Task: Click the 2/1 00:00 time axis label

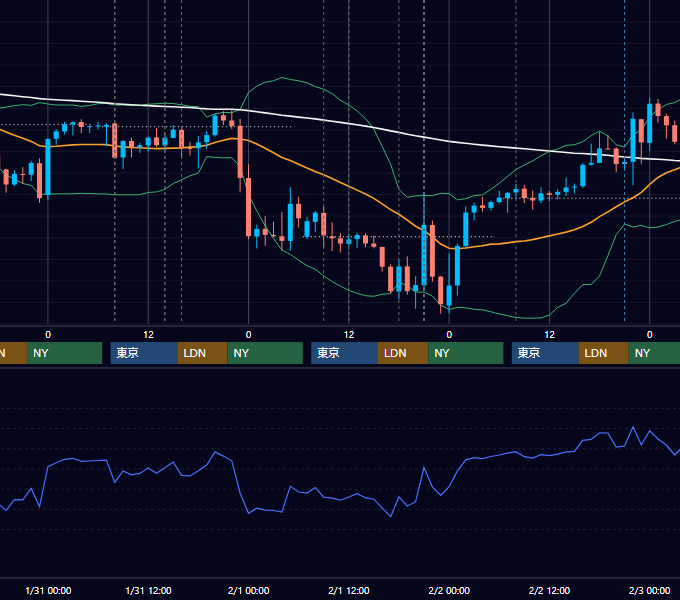Action: [x=248, y=590]
